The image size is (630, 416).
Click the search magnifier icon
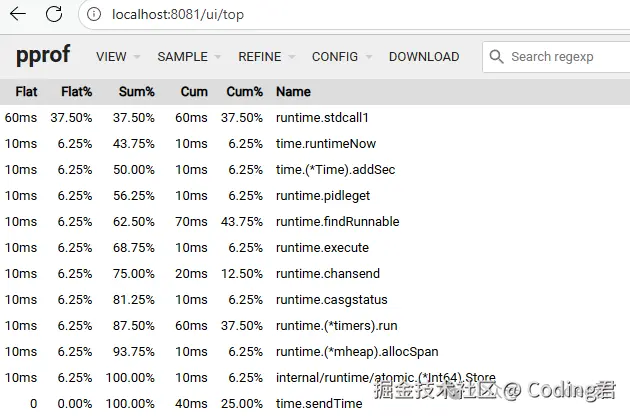click(497, 57)
